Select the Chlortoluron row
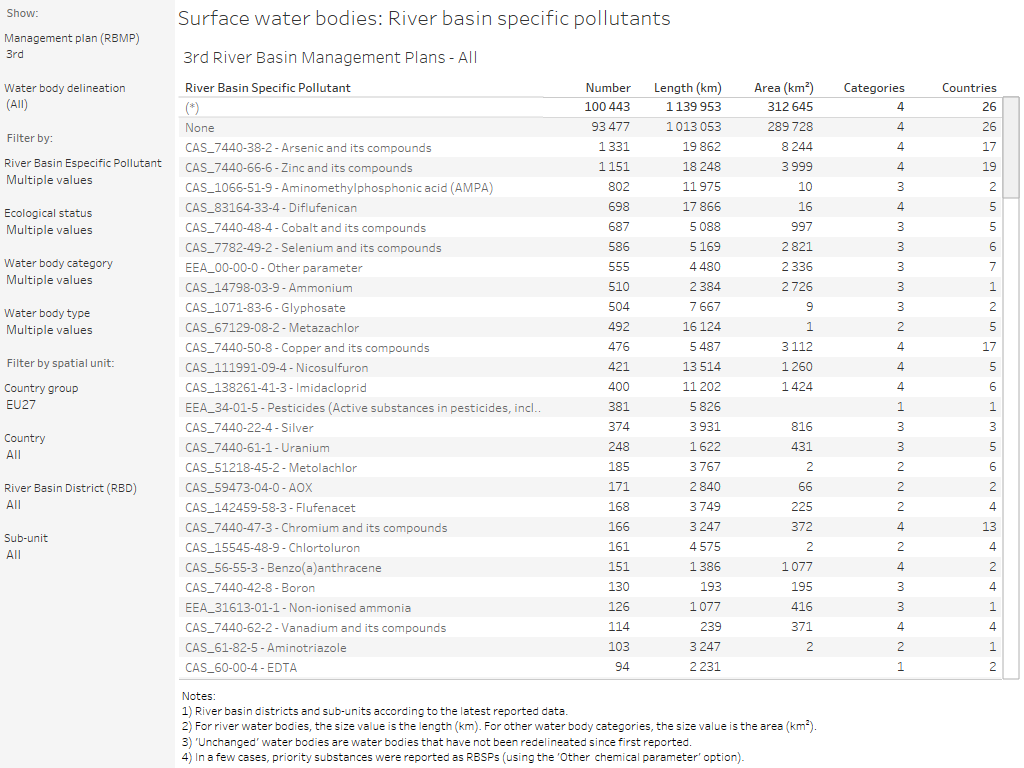 [x=590, y=547]
